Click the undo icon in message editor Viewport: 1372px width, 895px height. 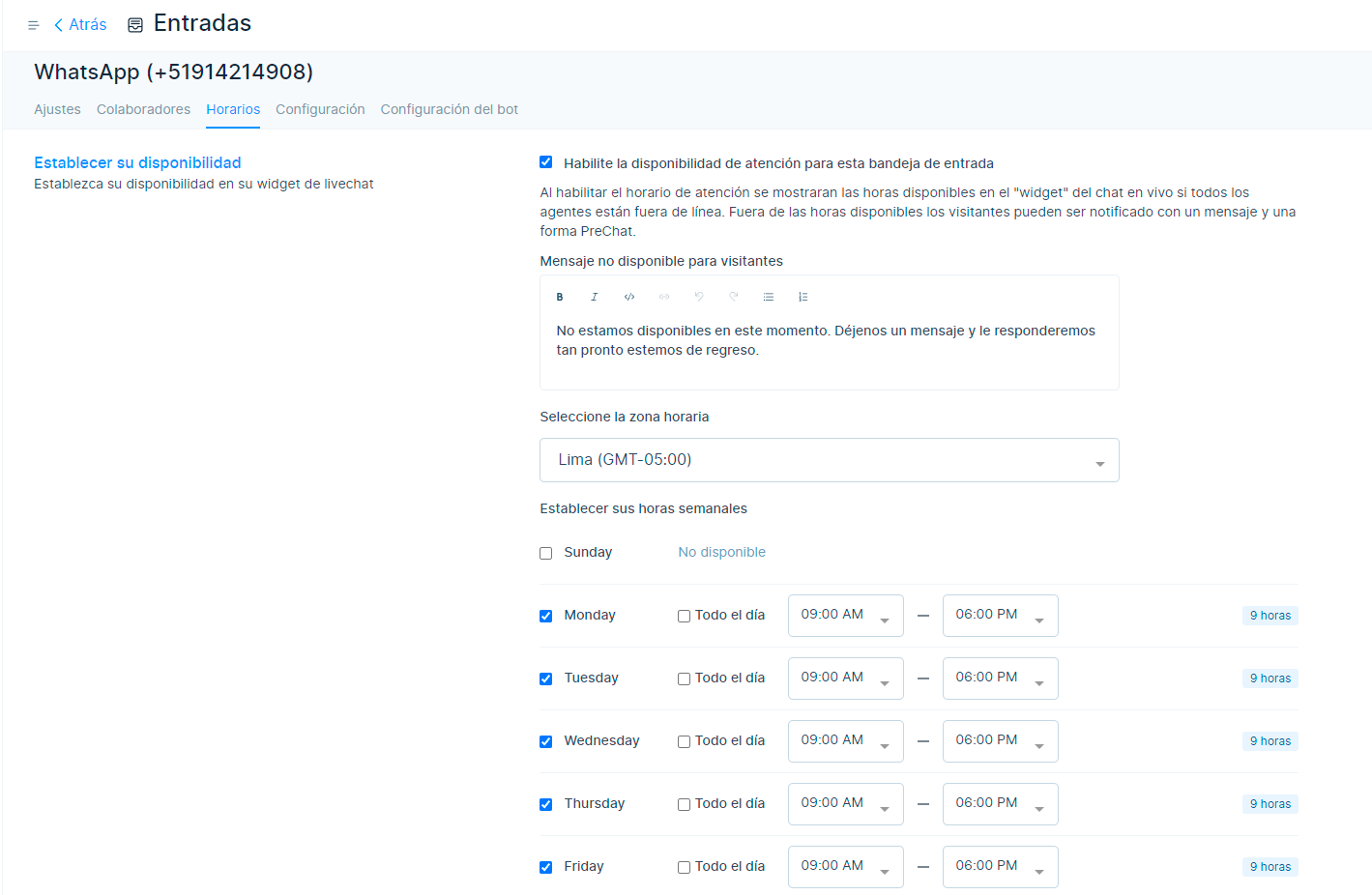(699, 297)
